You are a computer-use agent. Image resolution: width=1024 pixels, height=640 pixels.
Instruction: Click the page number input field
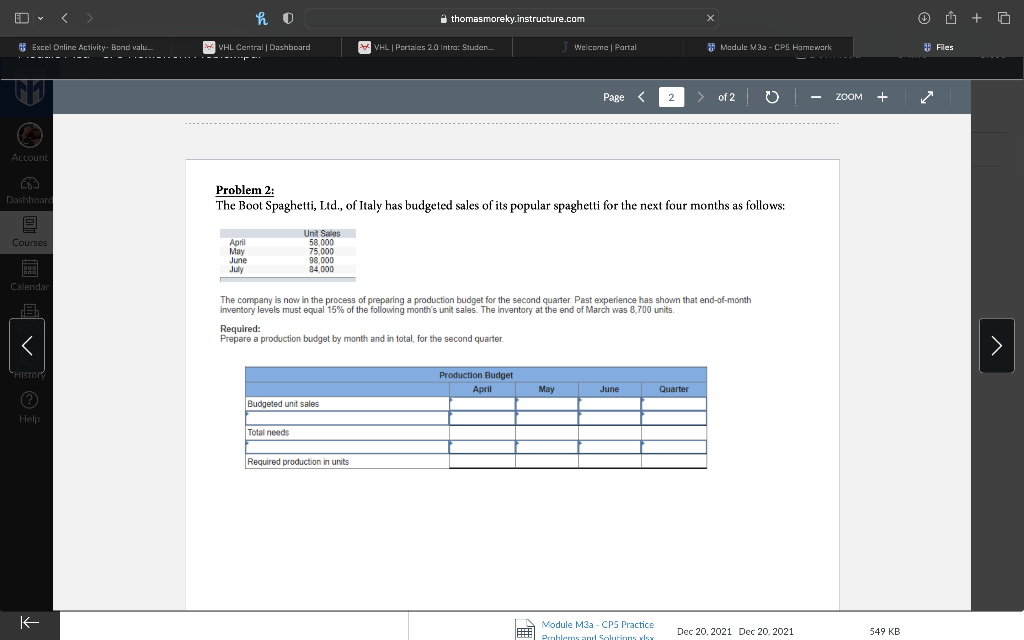click(x=671, y=97)
